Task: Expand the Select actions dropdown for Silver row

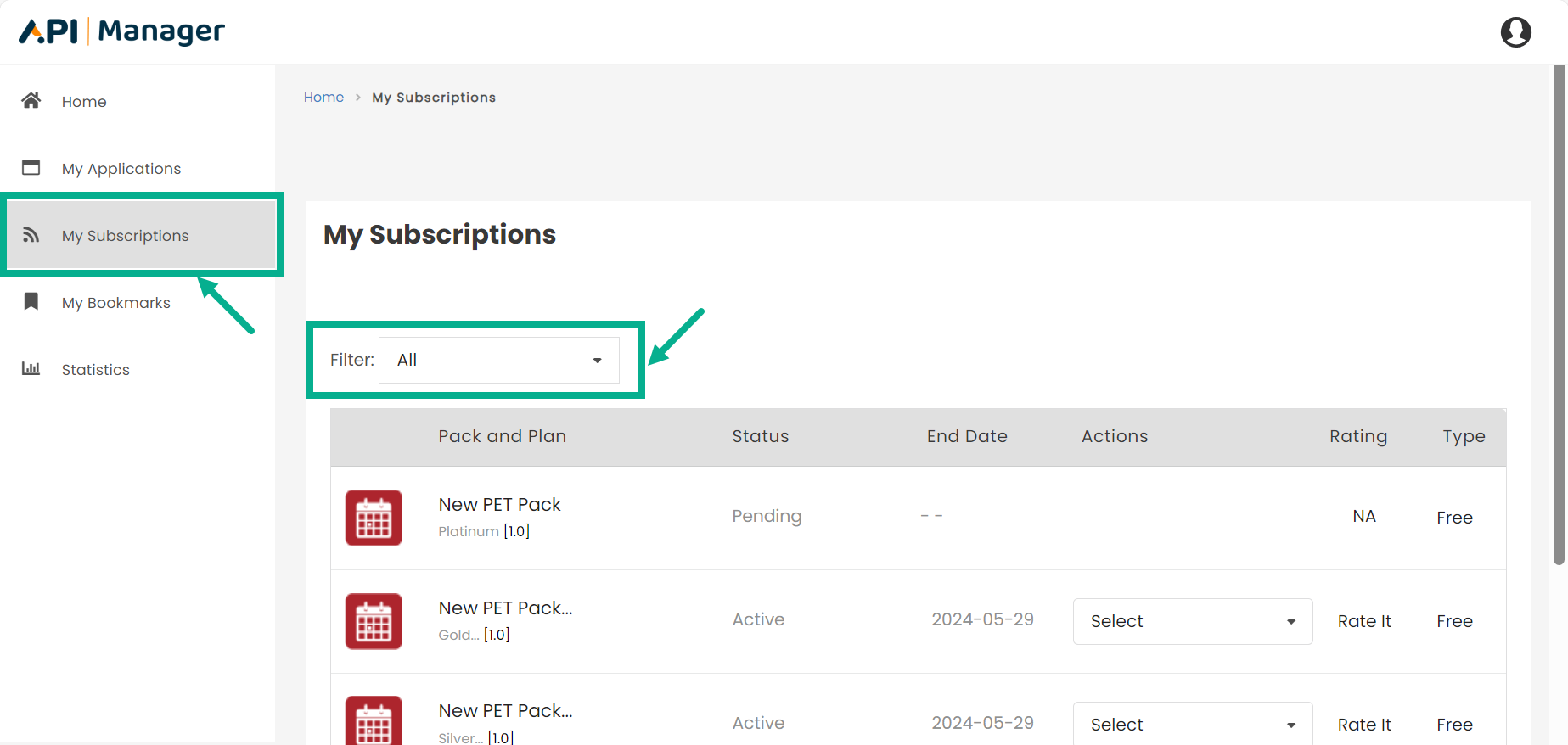Action: pyautogui.click(x=1193, y=724)
